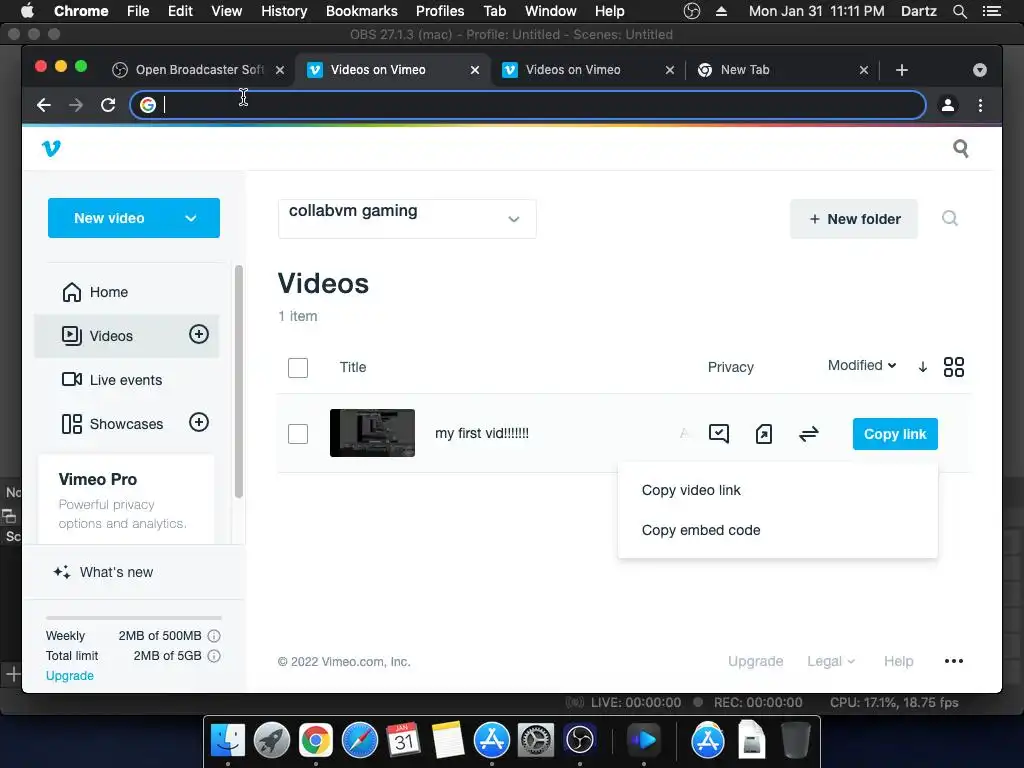Click the Help link in the footer
The image size is (1024, 768).
tap(898, 661)
